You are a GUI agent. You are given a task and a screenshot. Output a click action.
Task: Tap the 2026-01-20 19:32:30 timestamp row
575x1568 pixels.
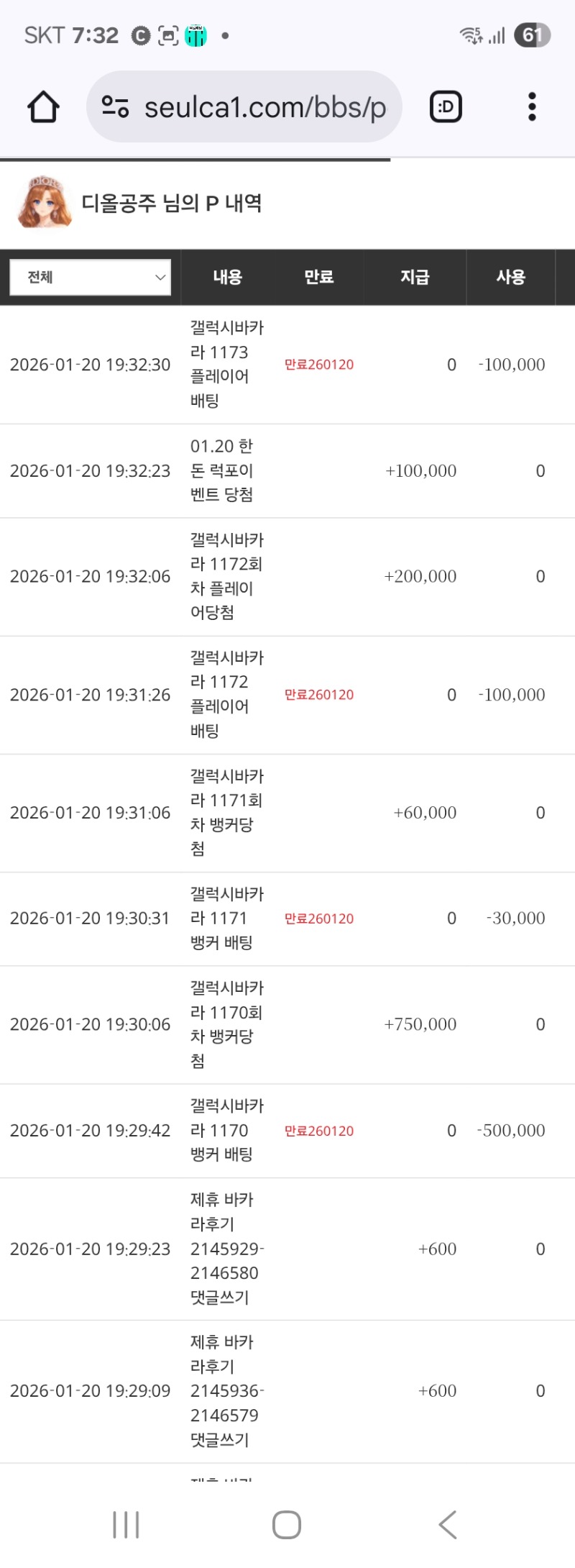click(90, 365)
